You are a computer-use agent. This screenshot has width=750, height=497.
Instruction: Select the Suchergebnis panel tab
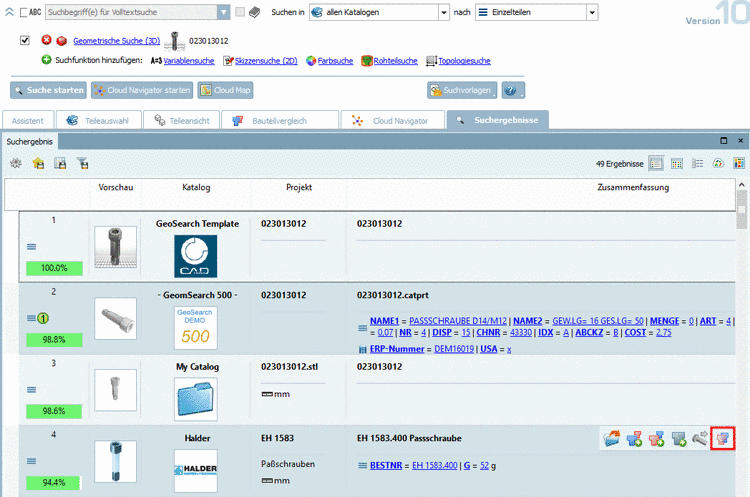[x=30, y=142]
